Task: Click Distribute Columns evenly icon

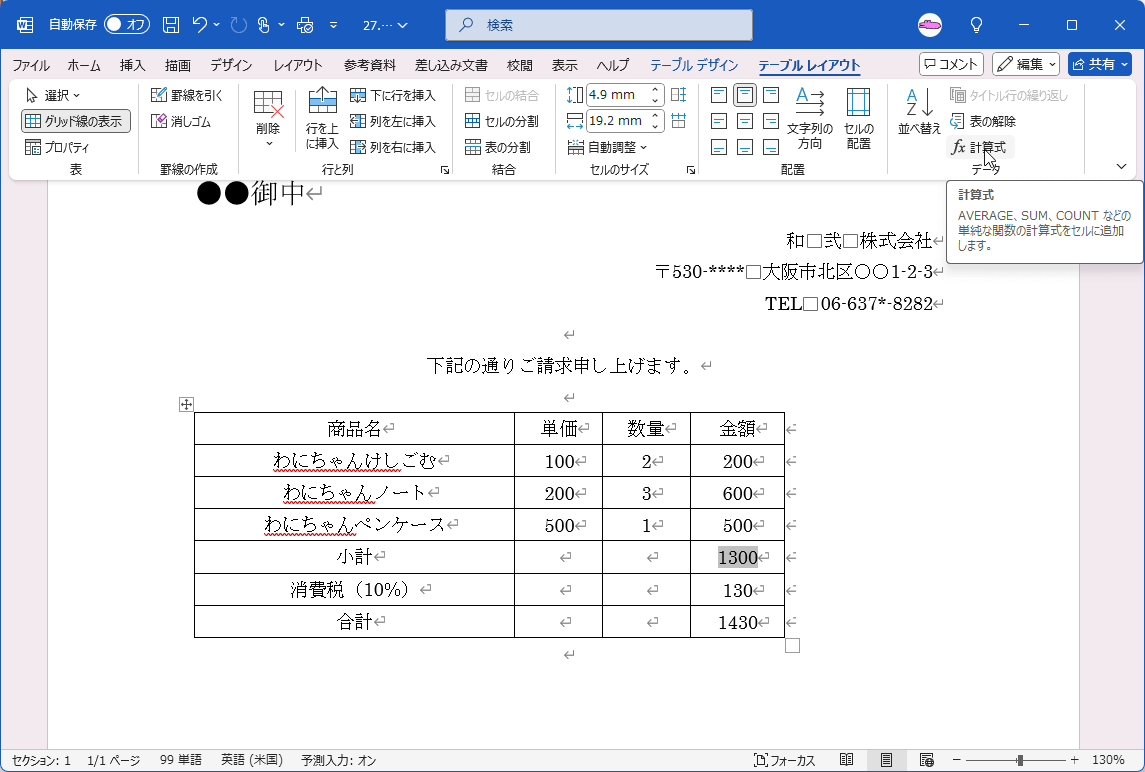Action: coord(678,121)
